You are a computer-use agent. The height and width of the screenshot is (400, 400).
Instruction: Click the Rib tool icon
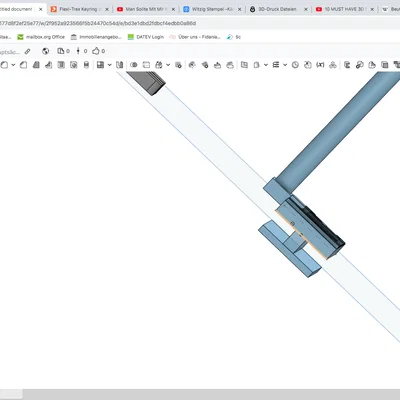click(49, 65)
